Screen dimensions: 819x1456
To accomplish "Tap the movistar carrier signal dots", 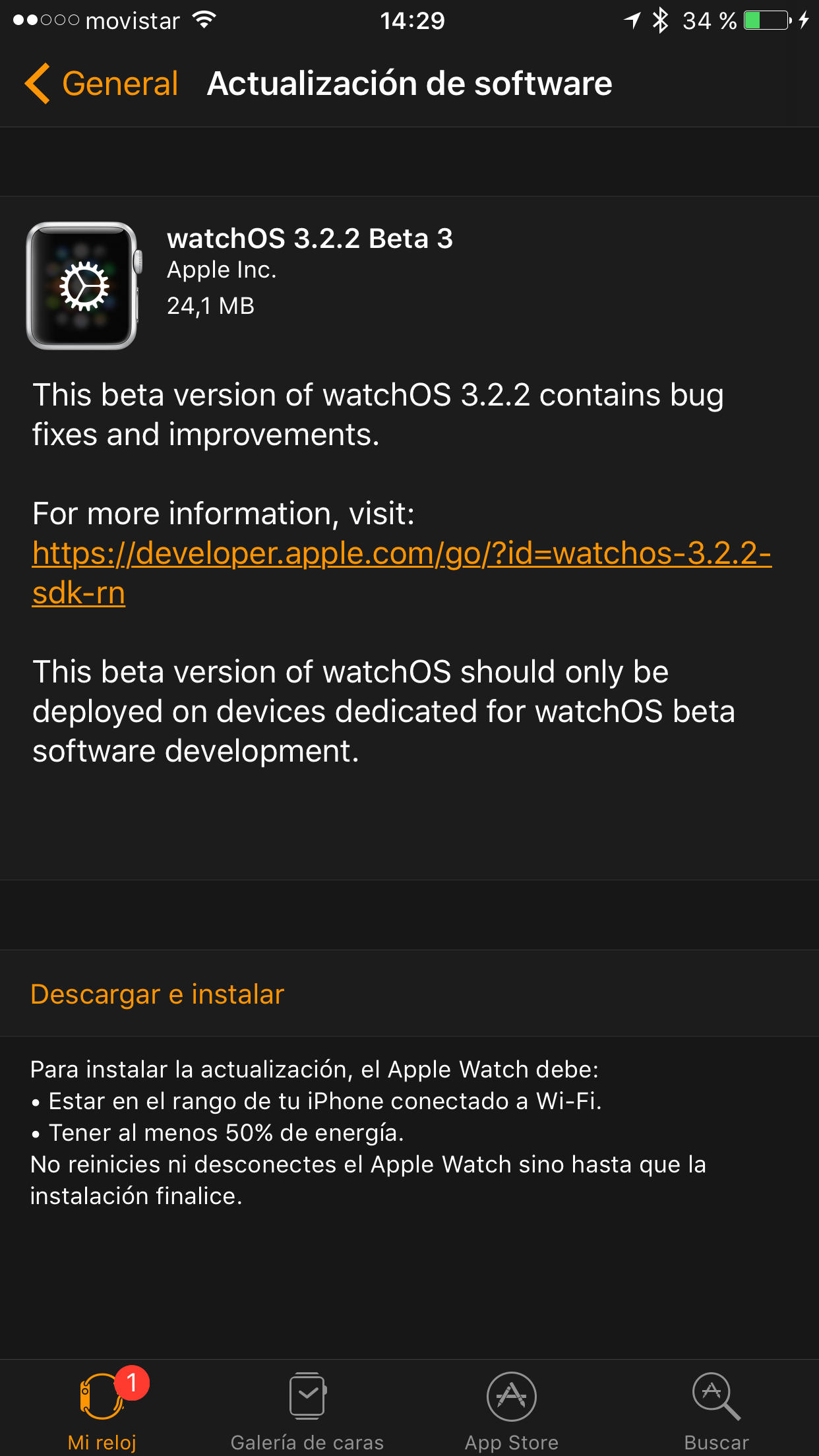I will point(46,20).
